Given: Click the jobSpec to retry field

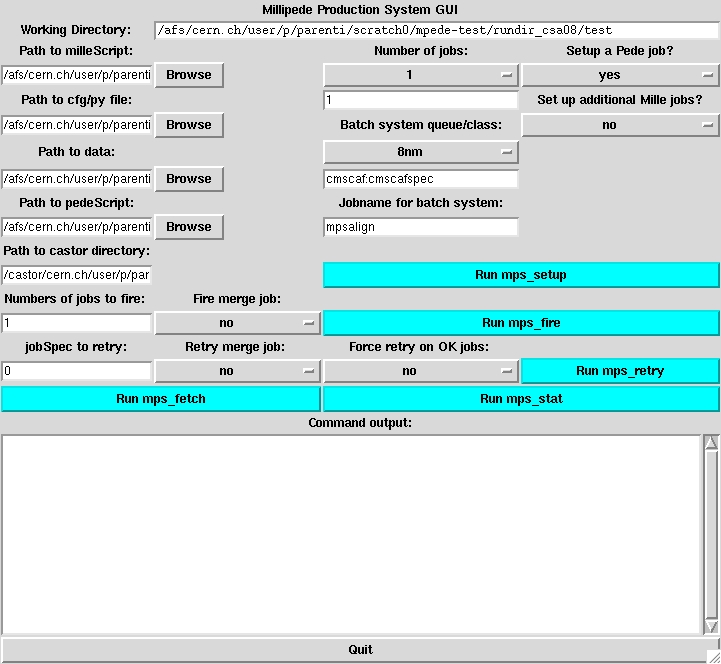Looking at the screenshot, I should 76,371.
